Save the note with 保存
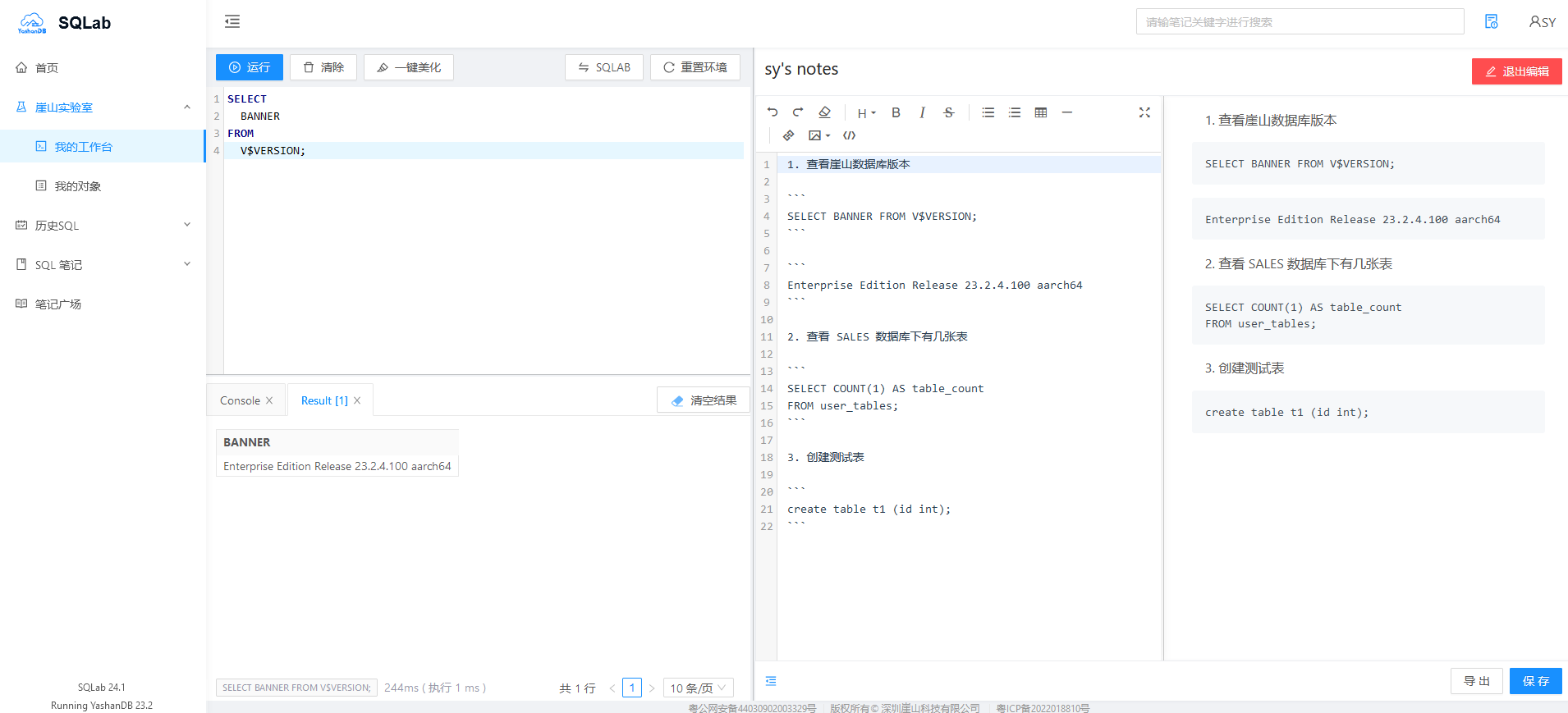1568x713 pixels. 1536,681
